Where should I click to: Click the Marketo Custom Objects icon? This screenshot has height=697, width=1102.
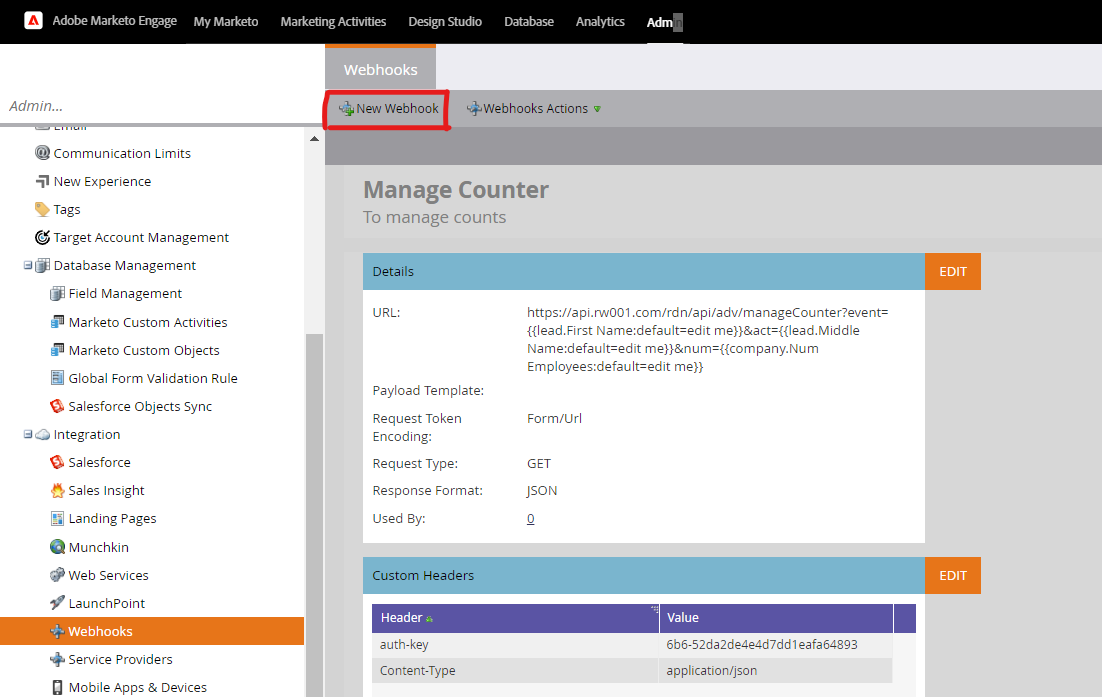[57, 350]
